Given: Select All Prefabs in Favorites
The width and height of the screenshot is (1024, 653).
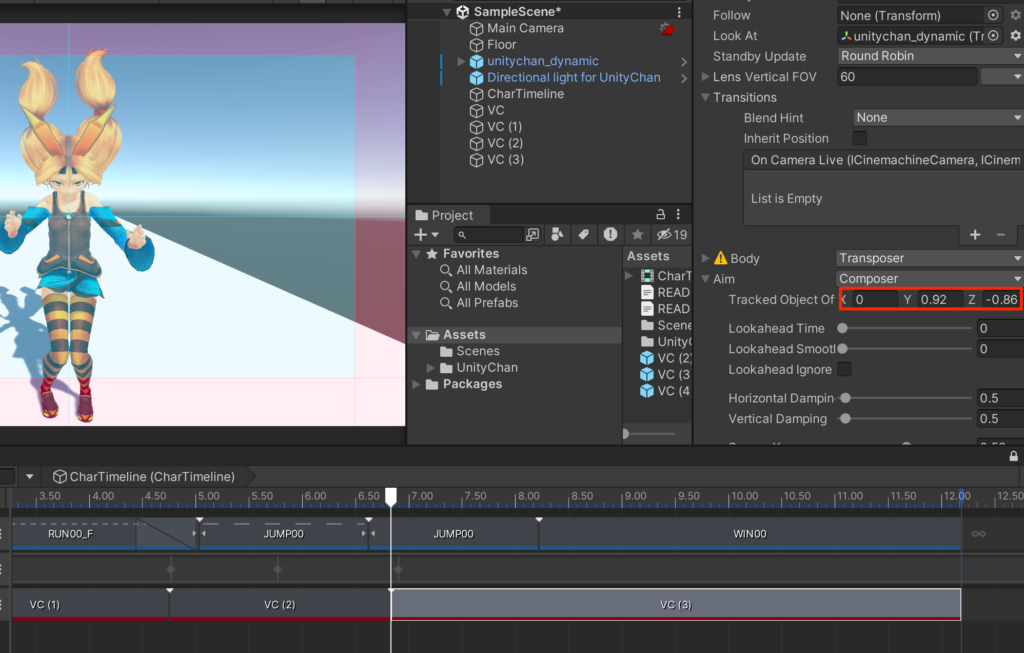Looking at the screenshot, I should [x=487, y=303].
